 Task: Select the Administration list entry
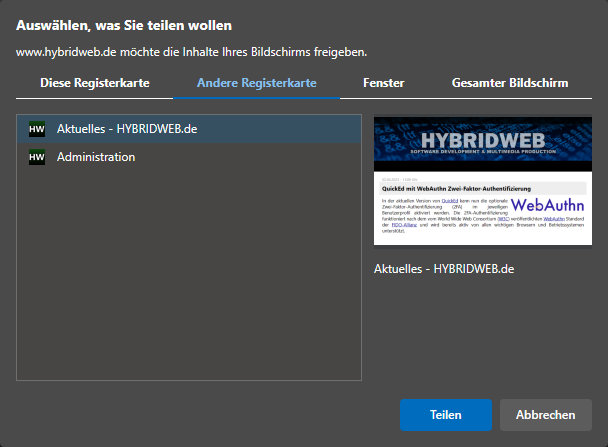tap(189, 157)
